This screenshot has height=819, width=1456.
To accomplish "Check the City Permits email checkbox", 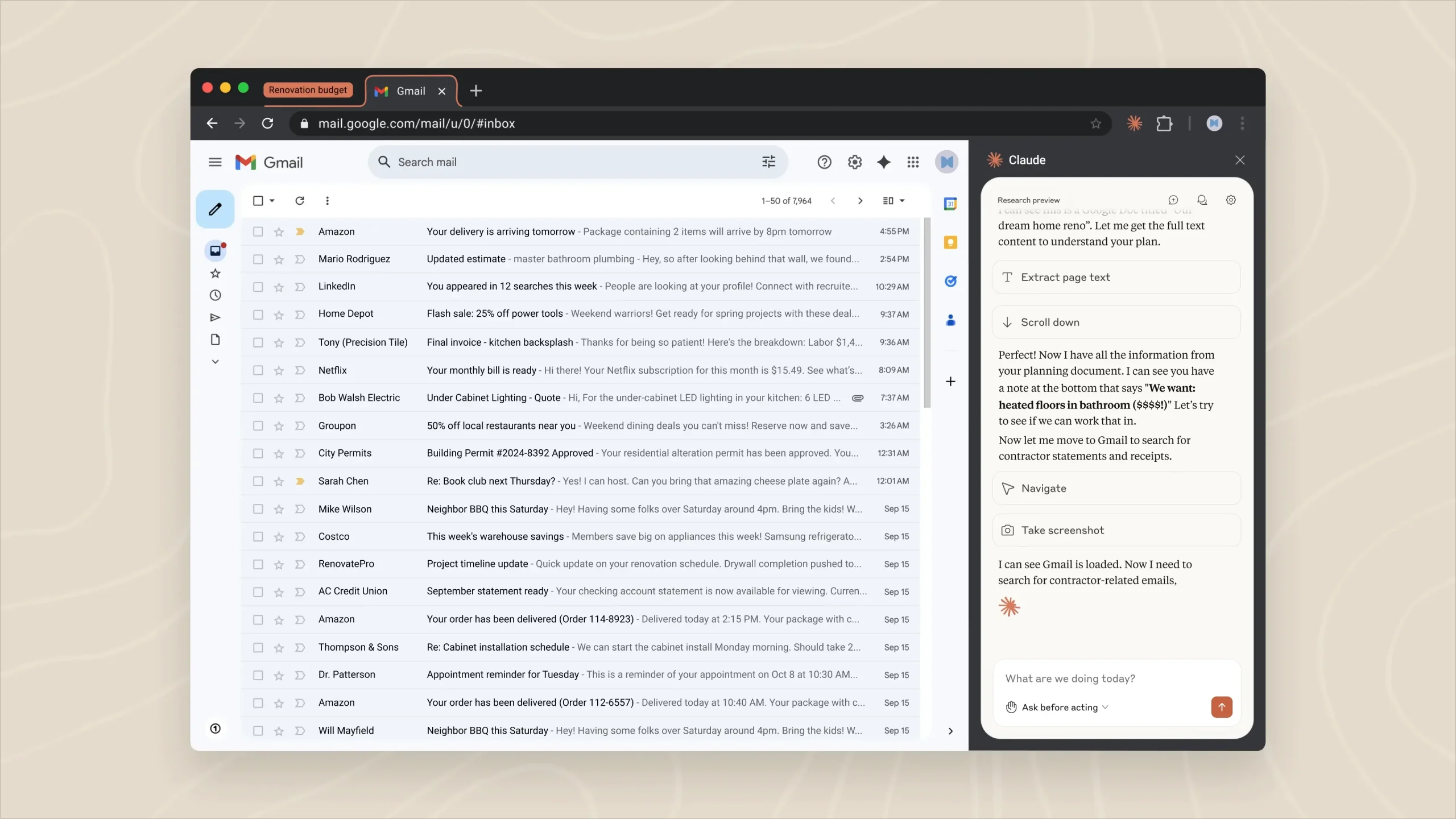I will (x=258, y=453).
